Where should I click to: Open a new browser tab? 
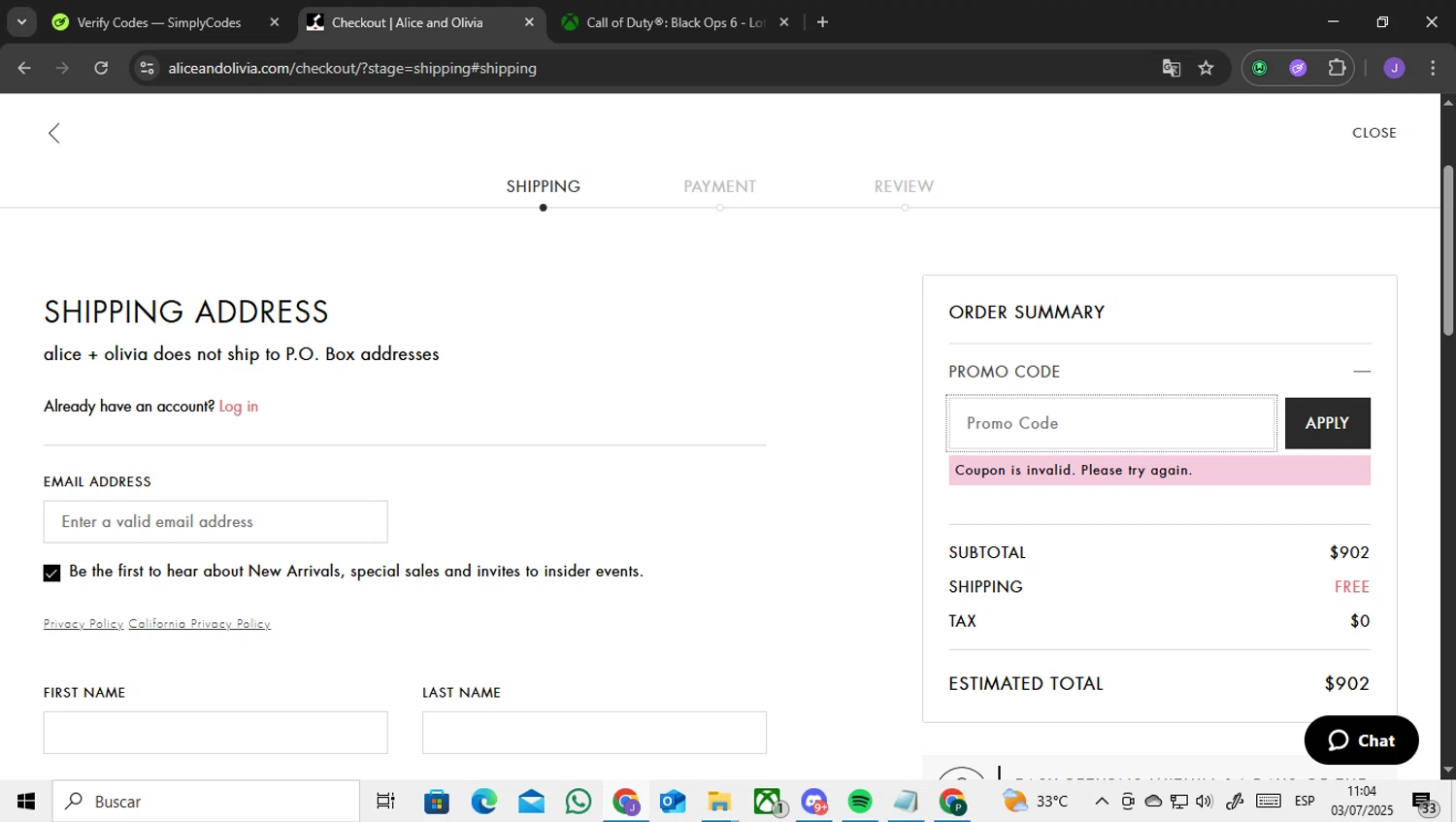click(x=823, y=22)
